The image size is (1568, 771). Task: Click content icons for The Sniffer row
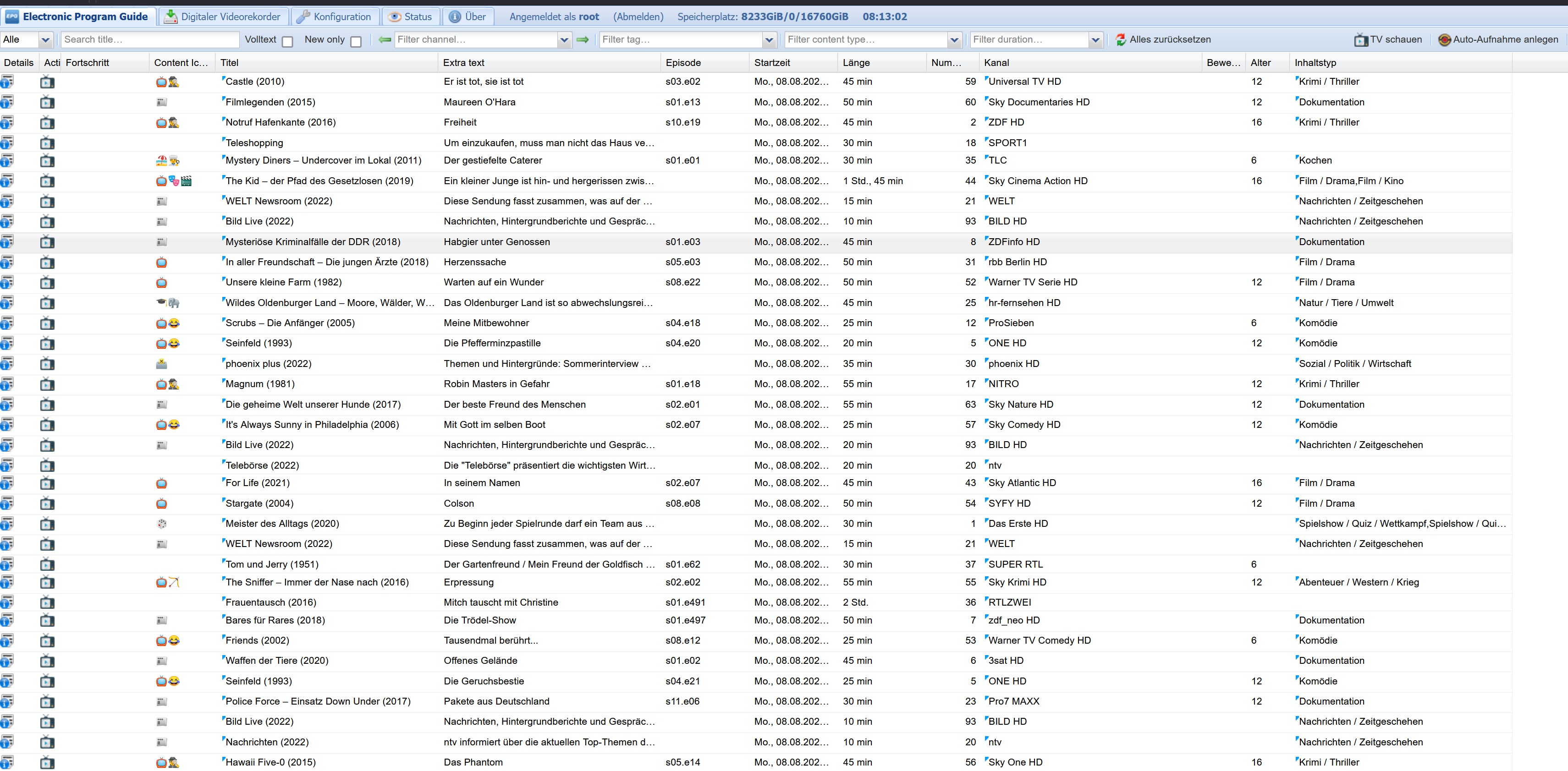[x=167, y=582]
